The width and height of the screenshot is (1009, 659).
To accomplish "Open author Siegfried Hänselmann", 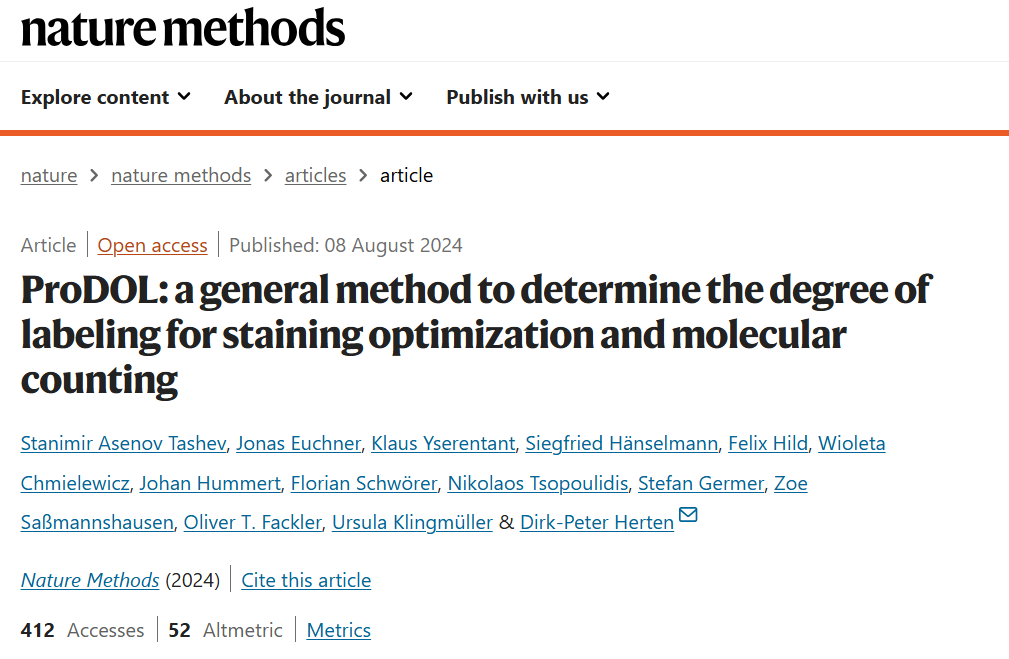I will [622, 443].
